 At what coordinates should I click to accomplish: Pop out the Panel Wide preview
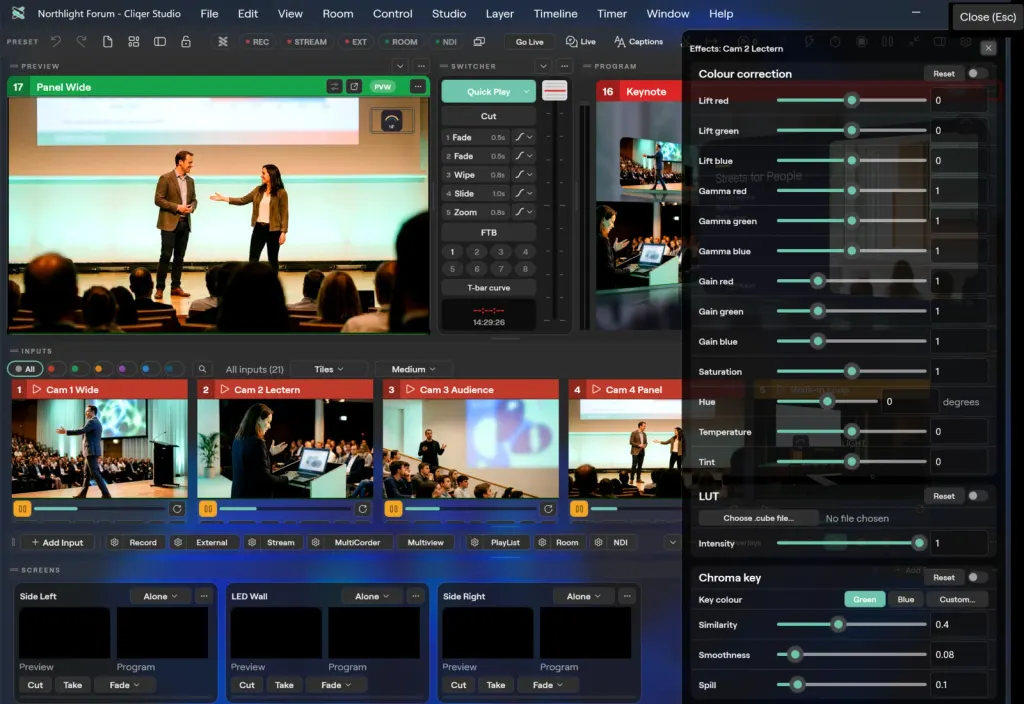point(354,87)
